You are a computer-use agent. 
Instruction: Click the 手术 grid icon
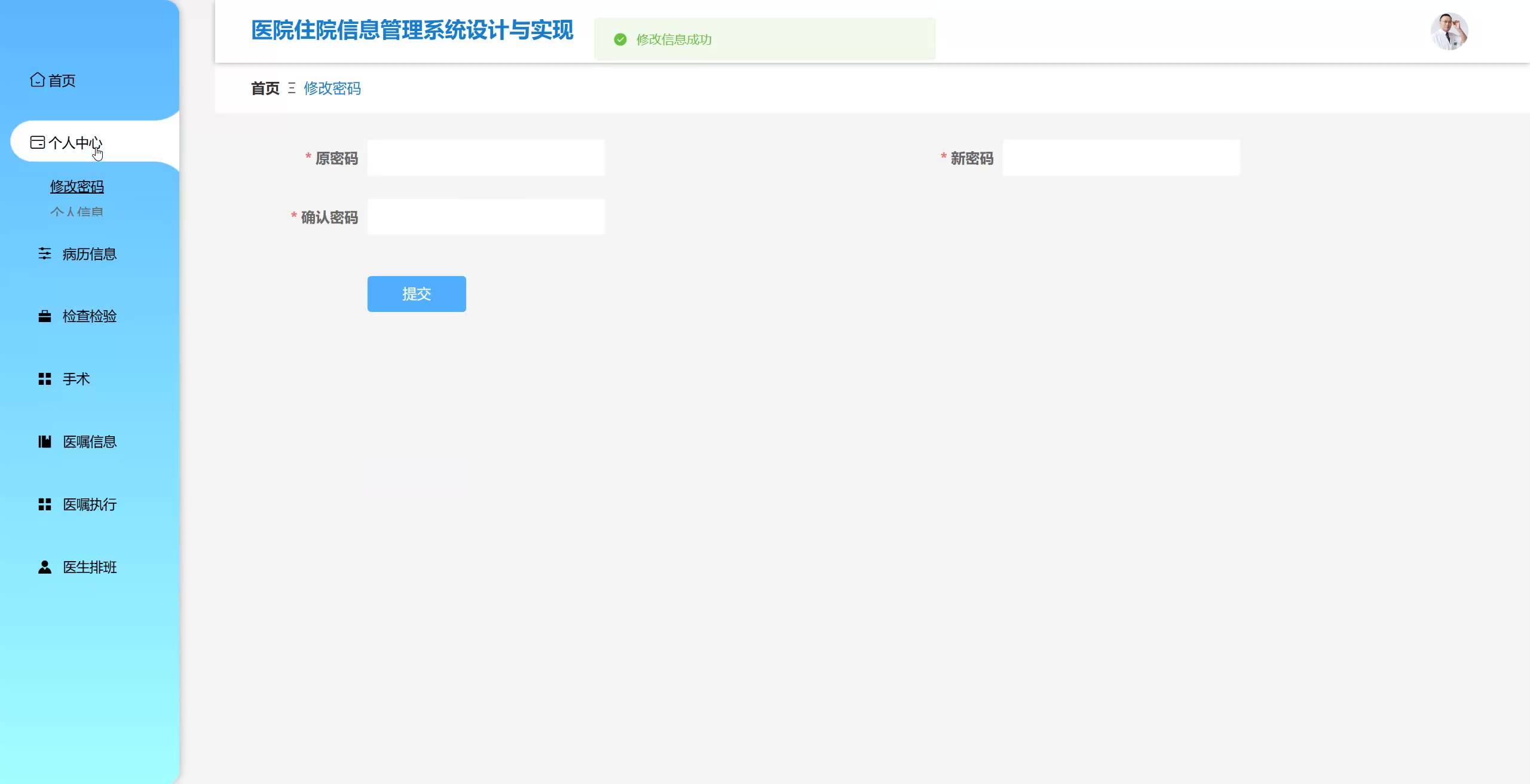(45, 379)
